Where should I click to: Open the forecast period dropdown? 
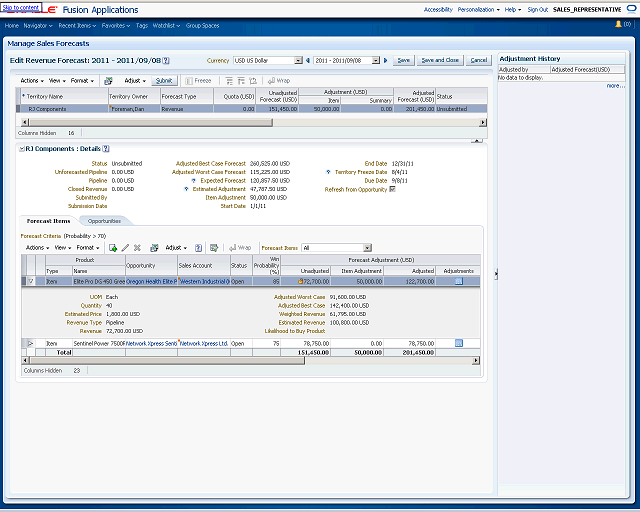[x=376, y=60]
